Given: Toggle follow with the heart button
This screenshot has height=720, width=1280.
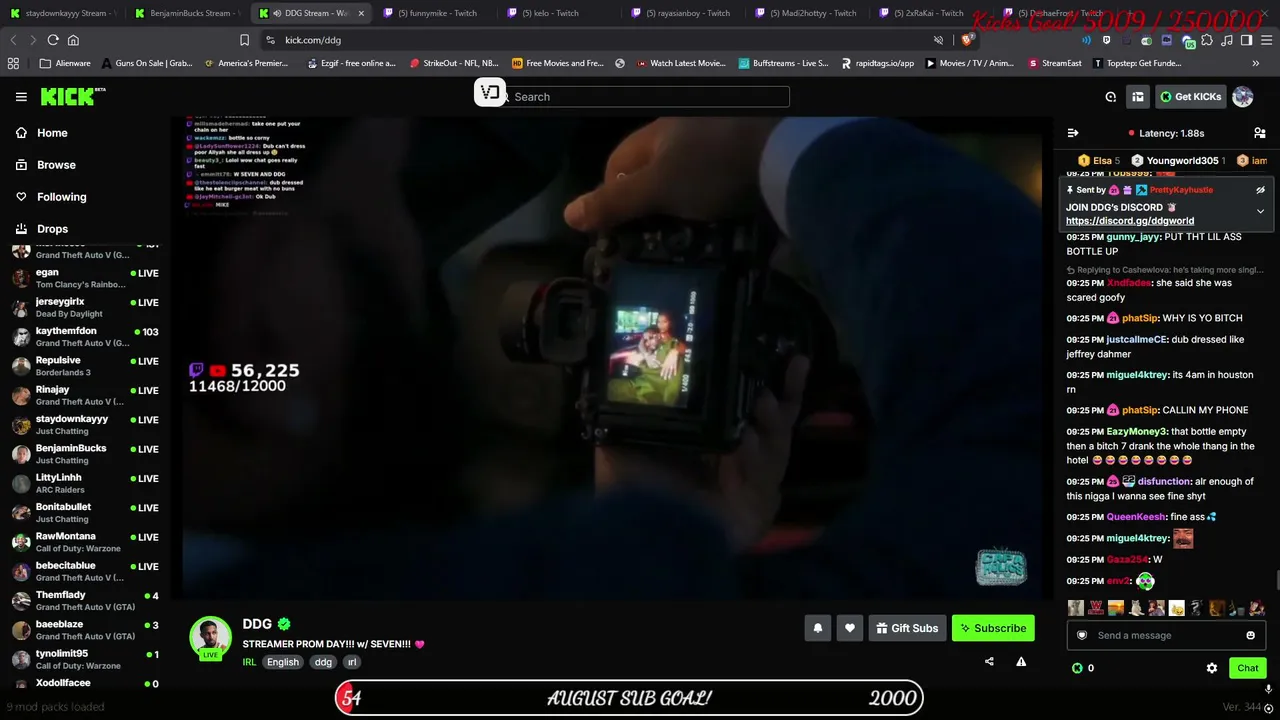Looking at the screenshot, I should tap(850, 628).
